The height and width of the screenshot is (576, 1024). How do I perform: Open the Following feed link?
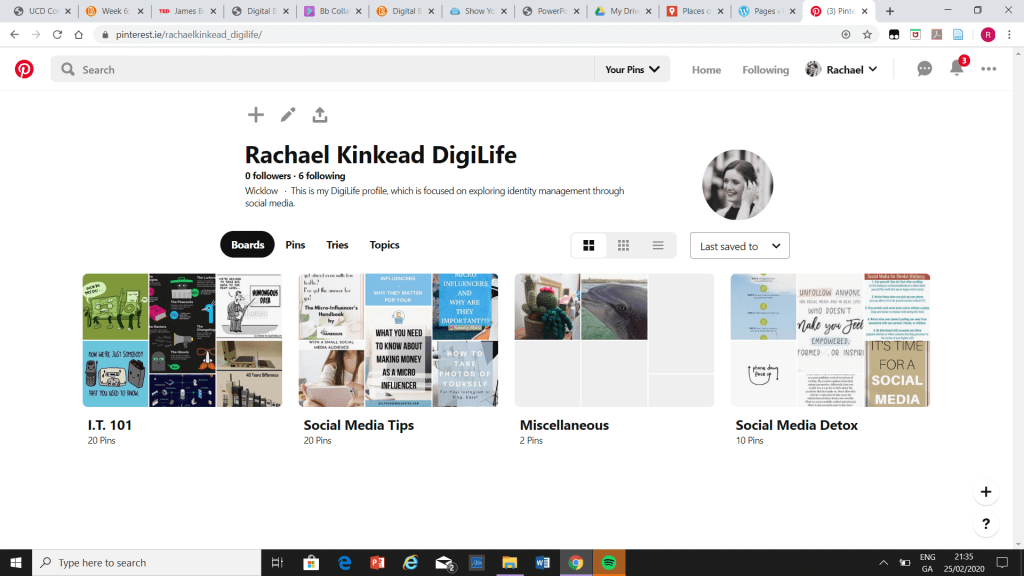point(765,70)
